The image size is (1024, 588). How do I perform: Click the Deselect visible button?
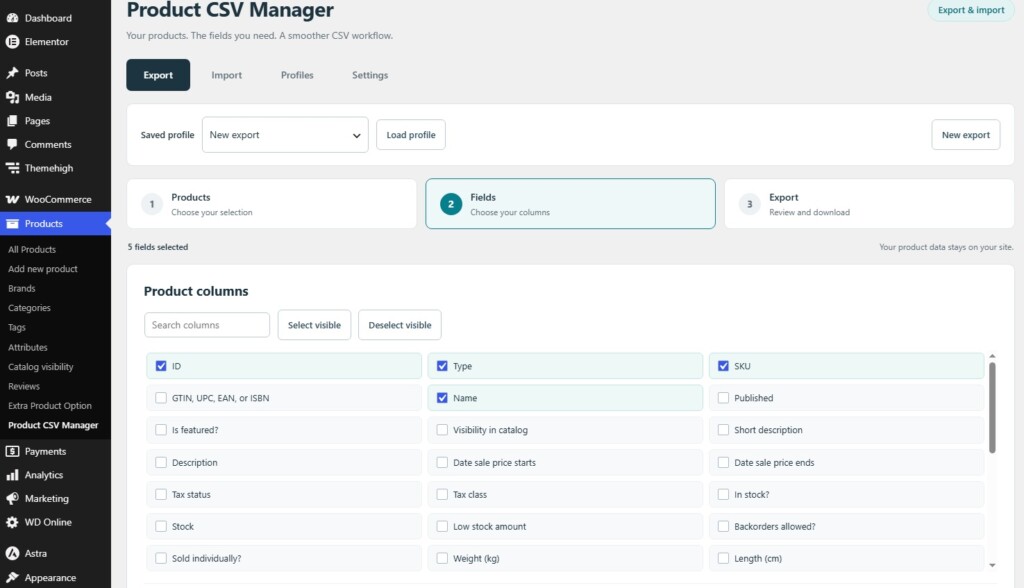click(x=400, y=325)
